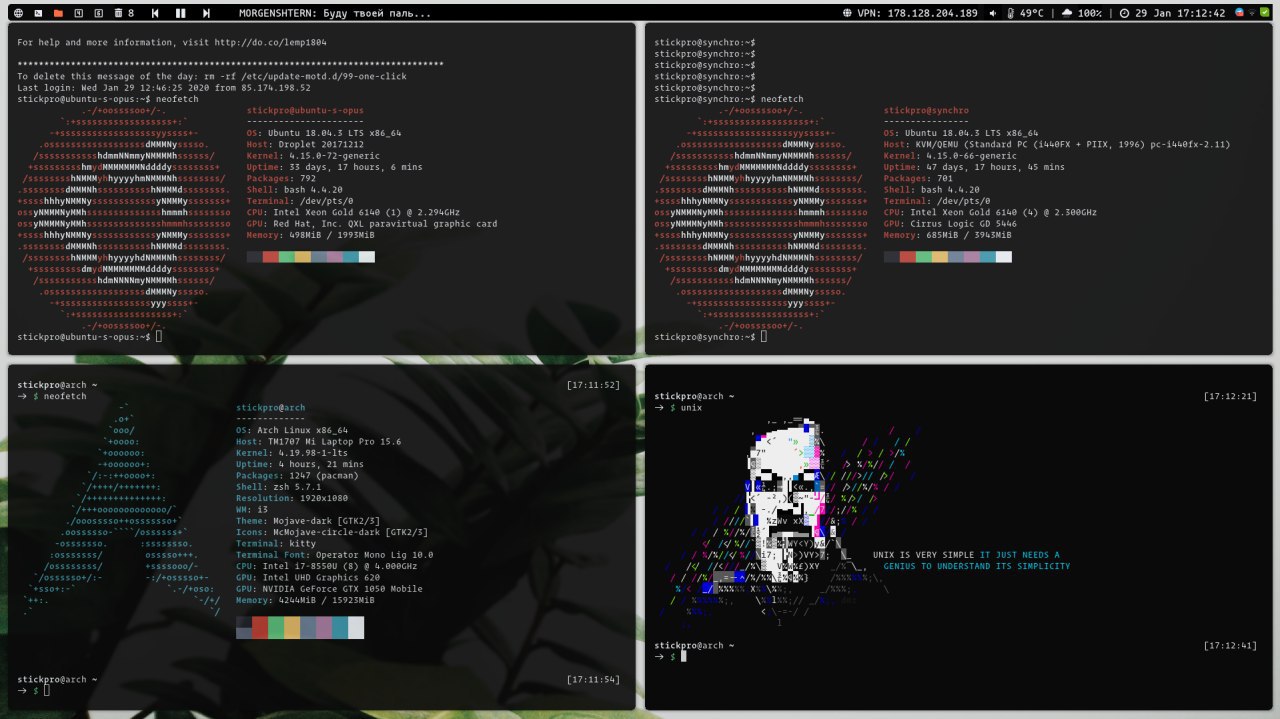Open the http://do.co/lemp1804 link

tap(269, 43)
